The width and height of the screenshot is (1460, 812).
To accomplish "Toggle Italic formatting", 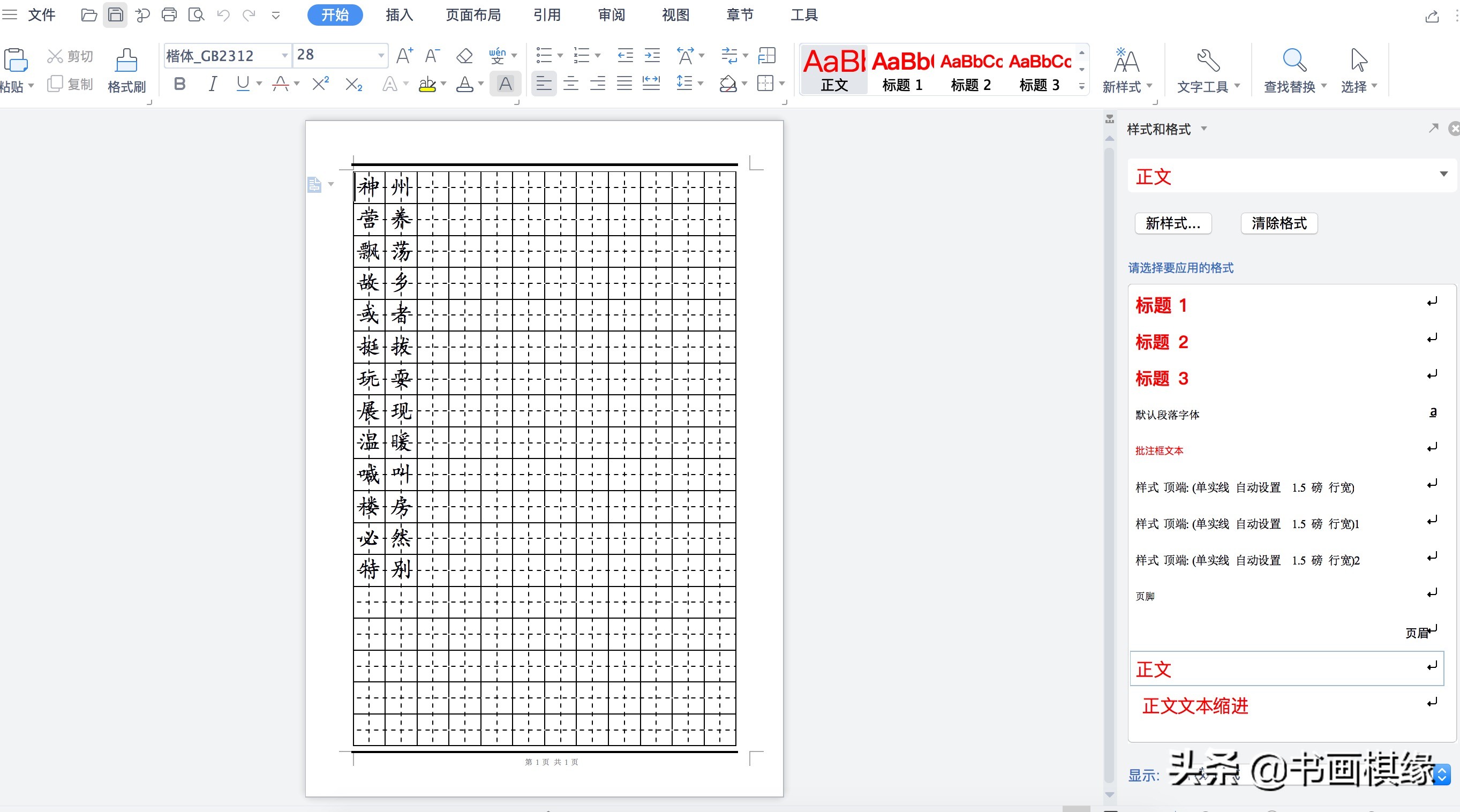I will click(x=213, y=85).
